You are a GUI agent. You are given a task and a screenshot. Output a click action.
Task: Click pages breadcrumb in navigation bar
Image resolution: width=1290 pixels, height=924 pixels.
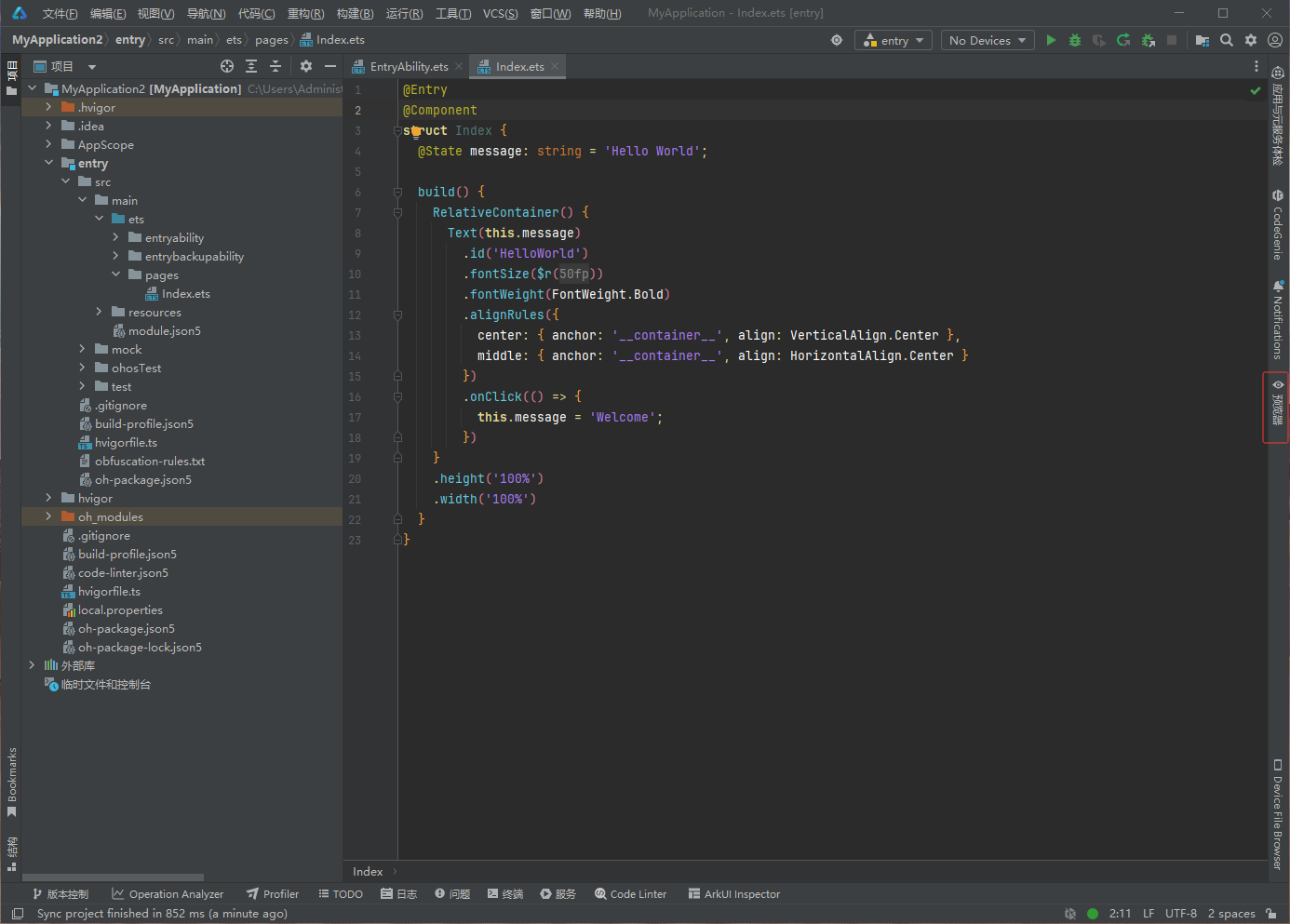272,40
